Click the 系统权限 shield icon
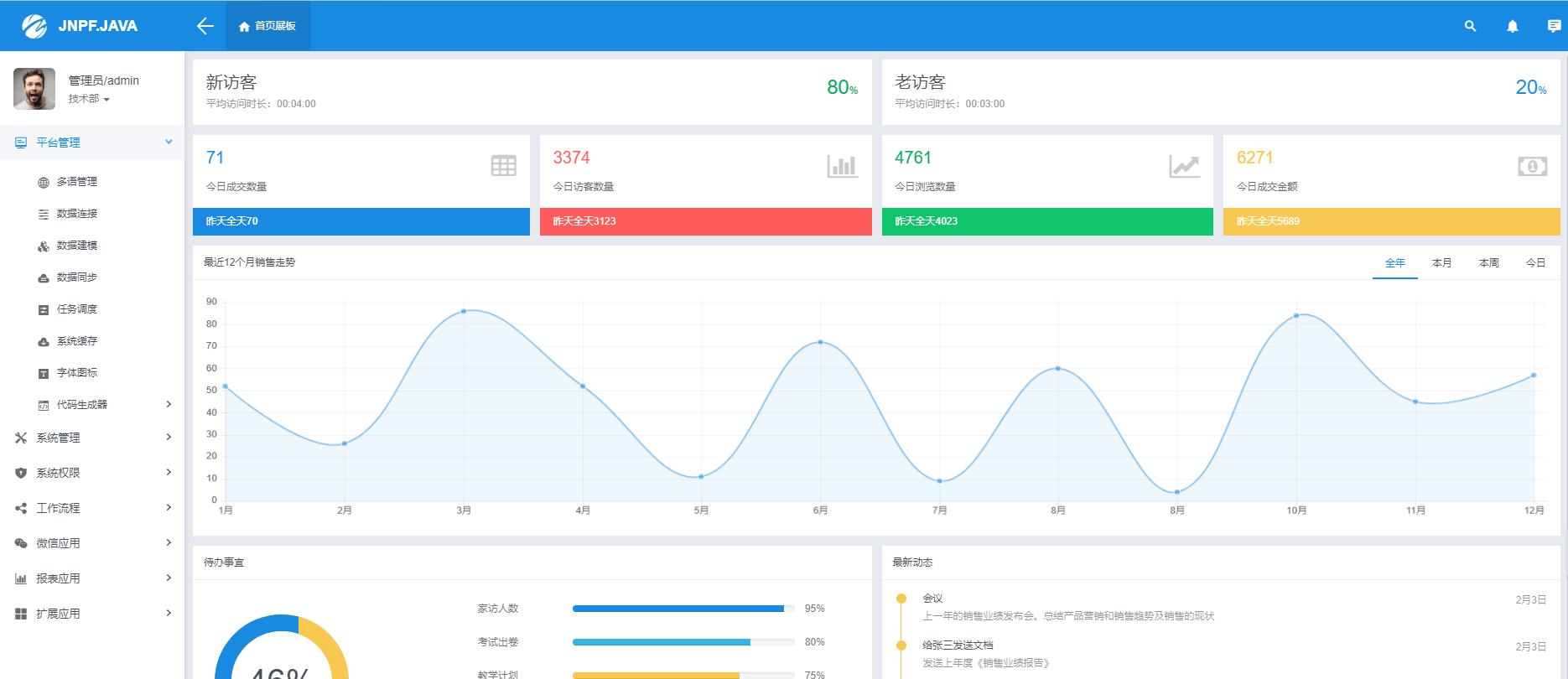This screenshot has height=679, width=1568. point(21,473)
